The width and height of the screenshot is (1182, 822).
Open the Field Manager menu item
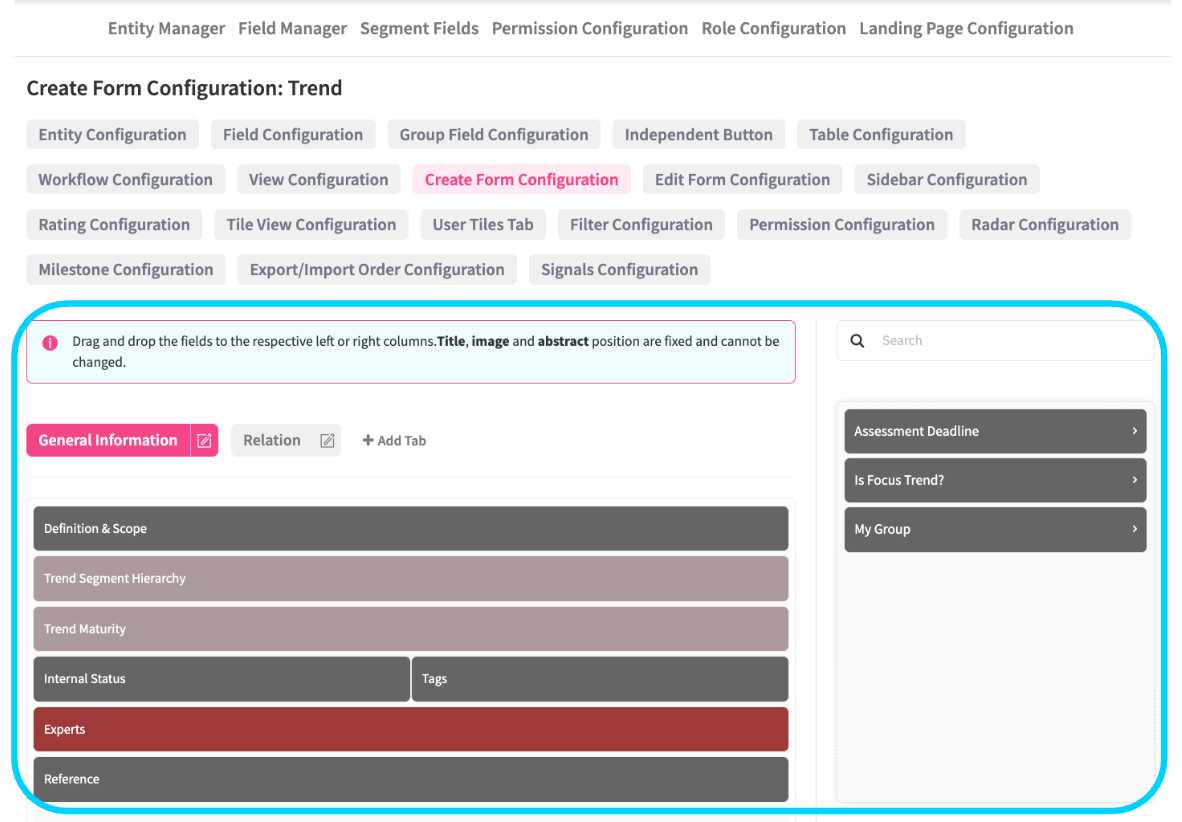point(292,29)
